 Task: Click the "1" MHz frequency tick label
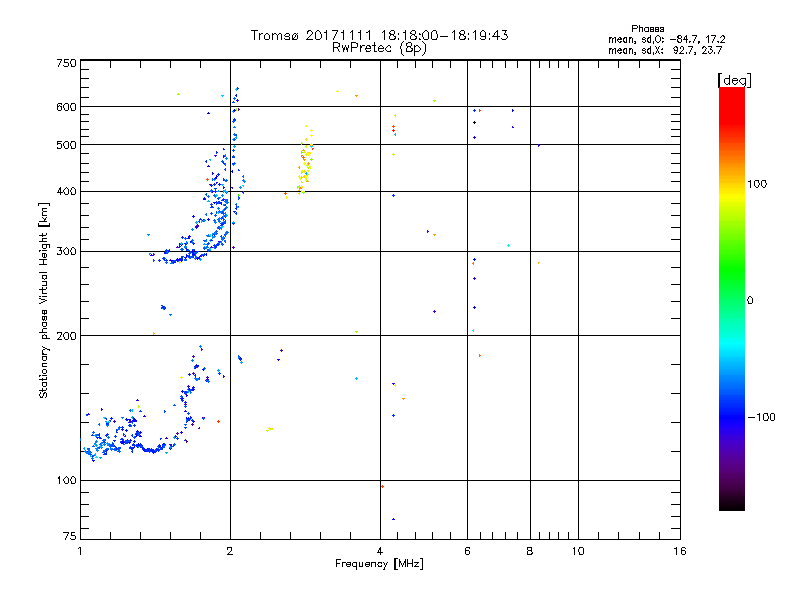tap(80, 551)
